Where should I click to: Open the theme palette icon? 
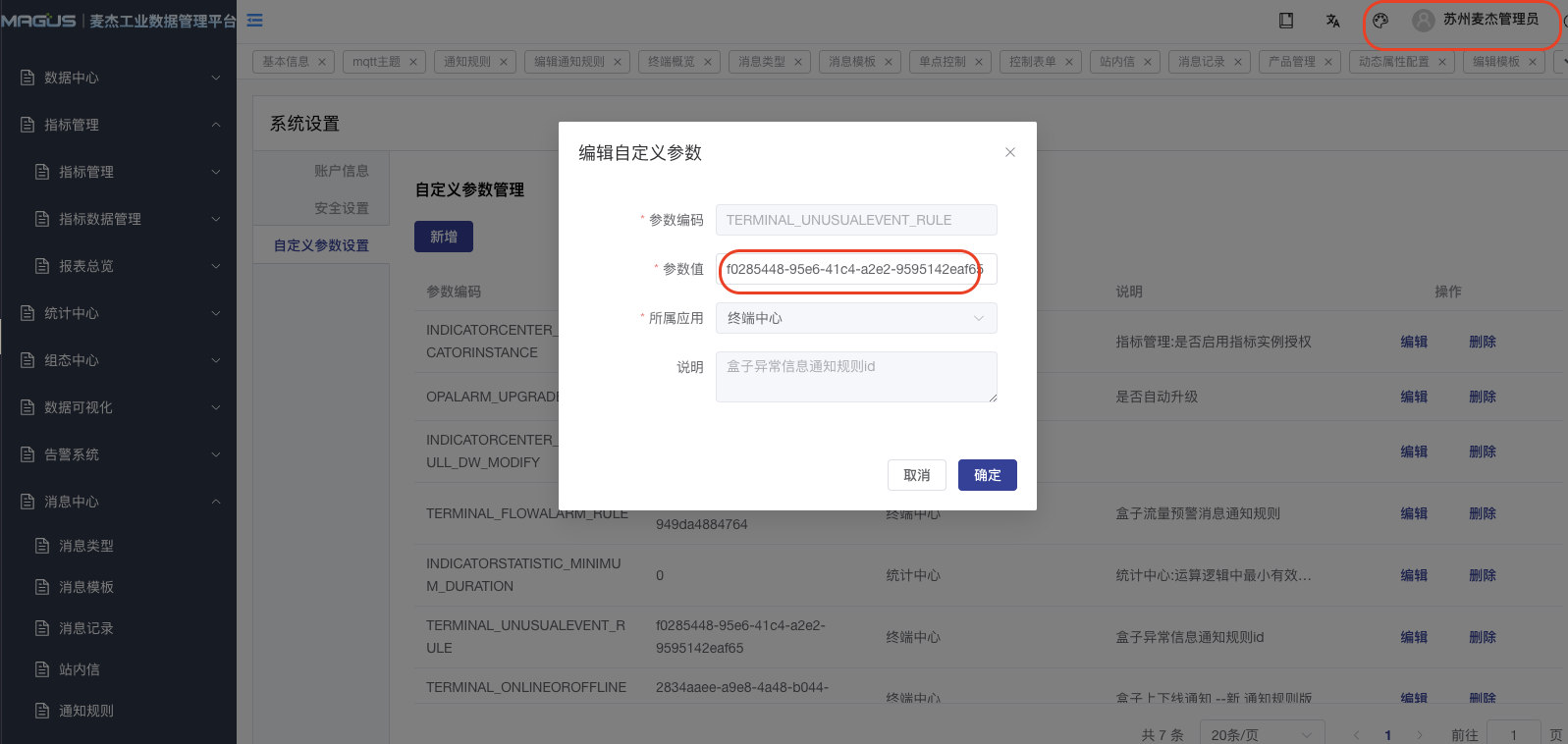click(1380, 20)
